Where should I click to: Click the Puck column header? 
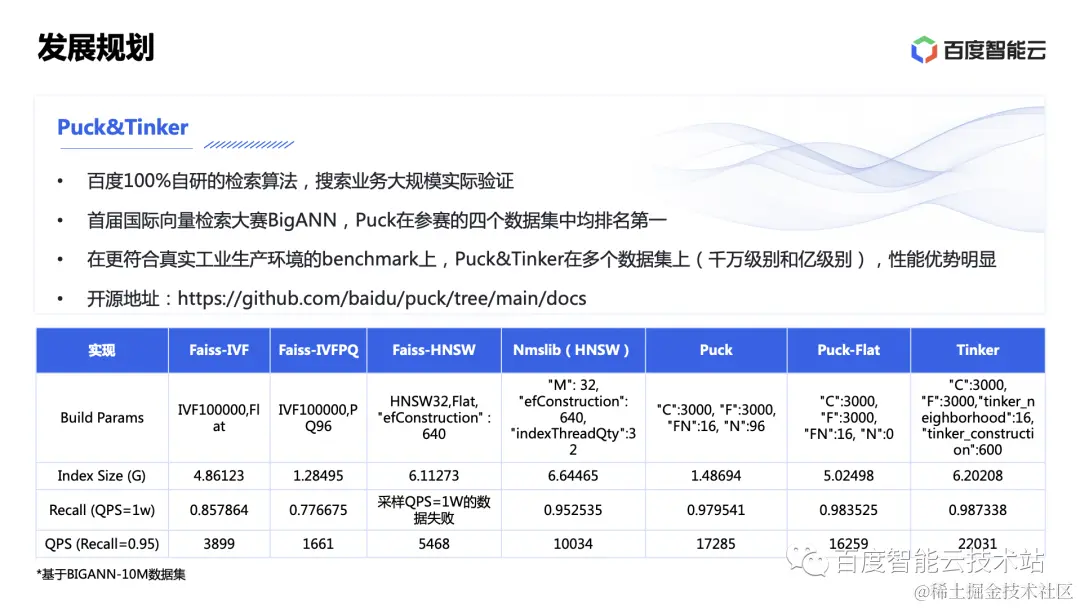click(716, 350)
